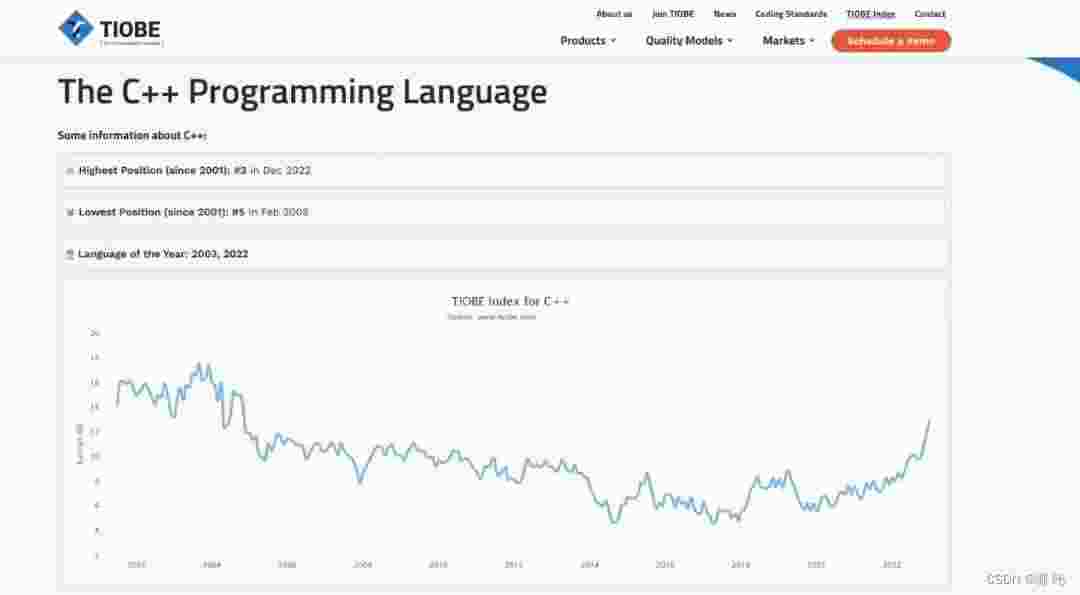Viewport: 1080px width, 595px height.
Task: Expand the Quality Models dropdown menu
Action: tap(689, 41)
